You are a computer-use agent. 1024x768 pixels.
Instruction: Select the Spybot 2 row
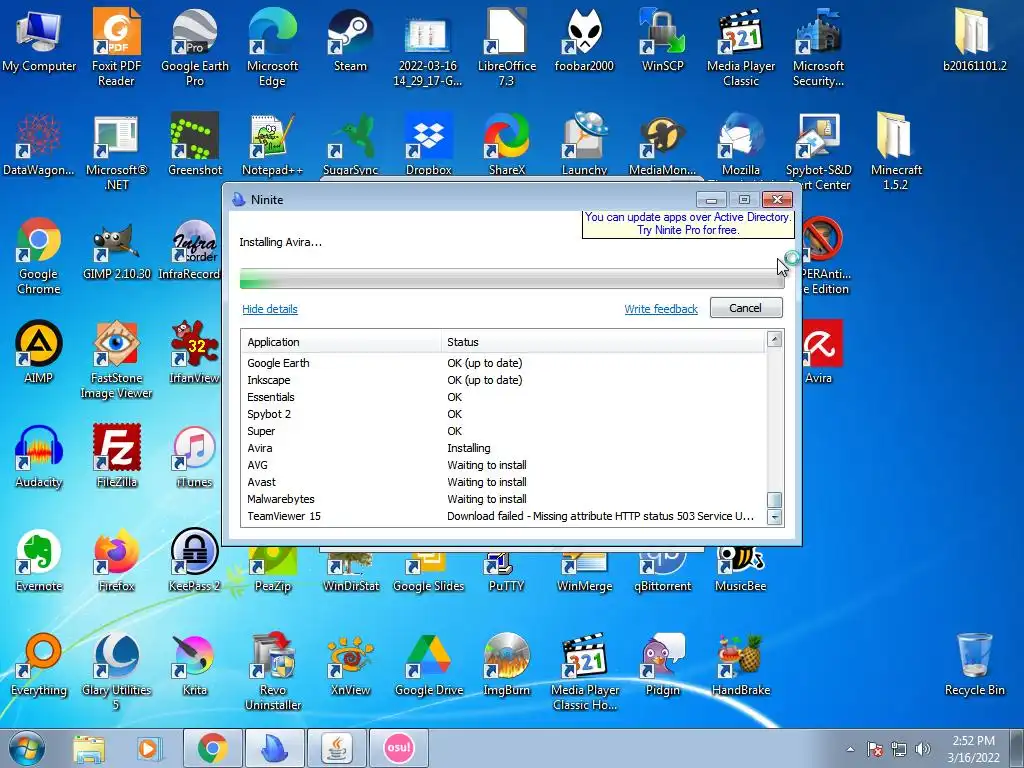tap(504, 414)
